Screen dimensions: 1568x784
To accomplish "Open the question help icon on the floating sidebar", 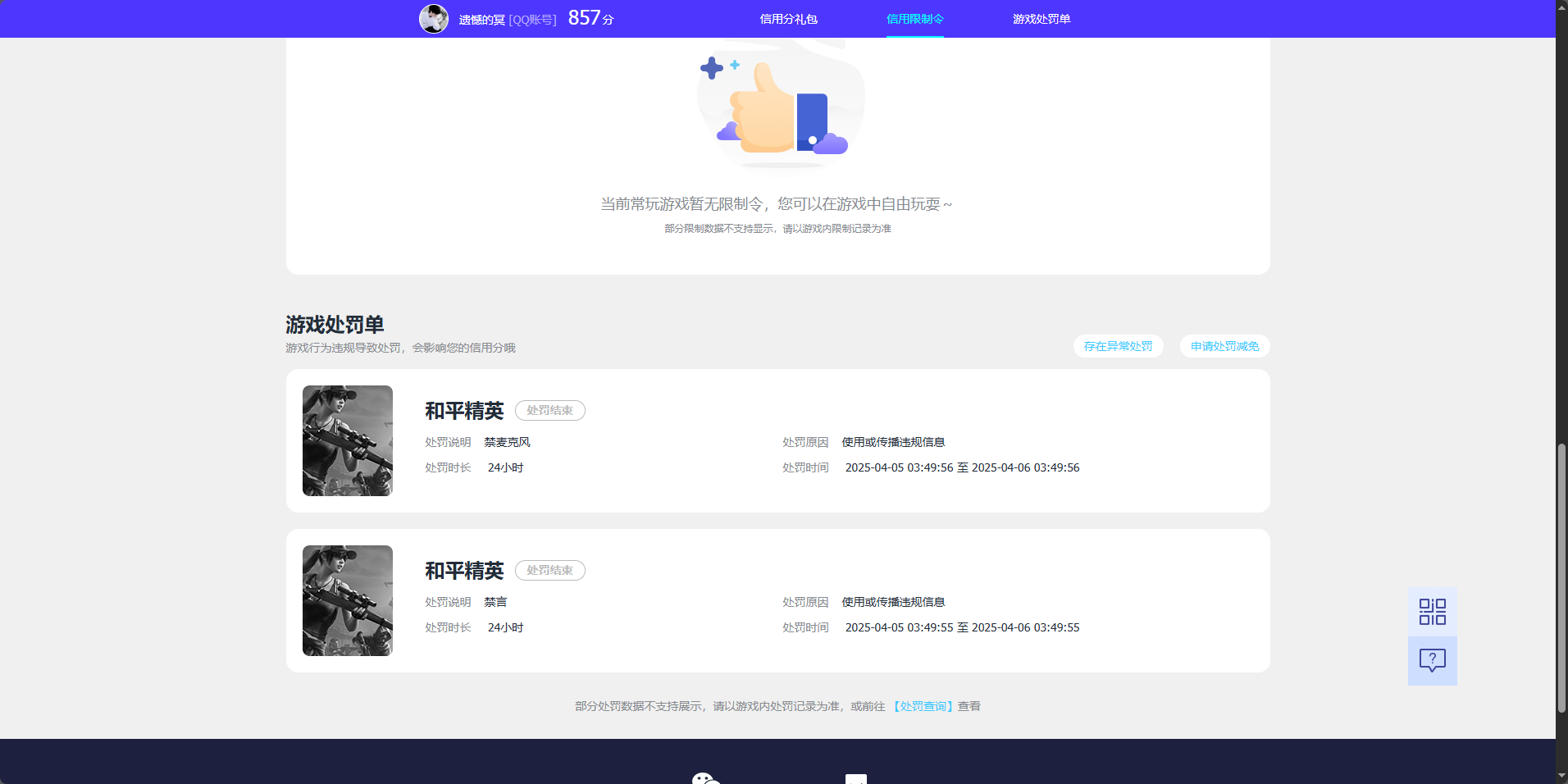I will [1433, 661].
